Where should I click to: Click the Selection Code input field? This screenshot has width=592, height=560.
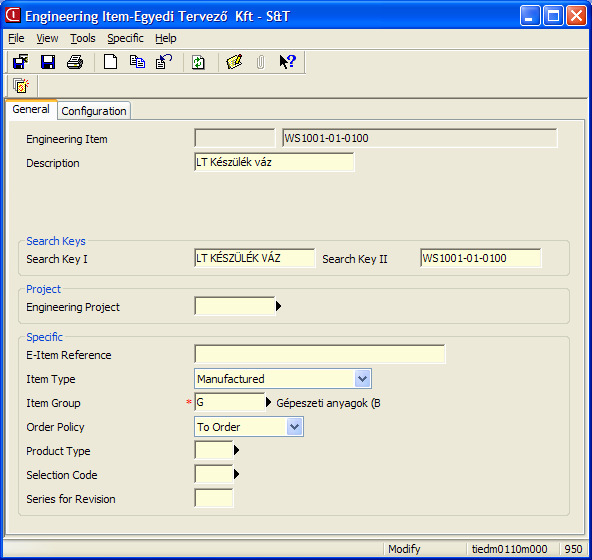point(214,474)
